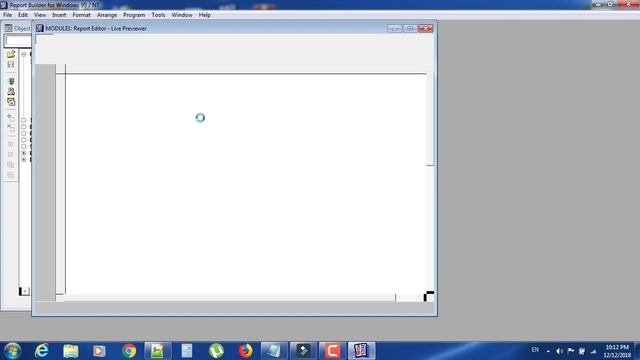
Task: Open Google Chrome from taskbar
Action: tap(129, 351)
